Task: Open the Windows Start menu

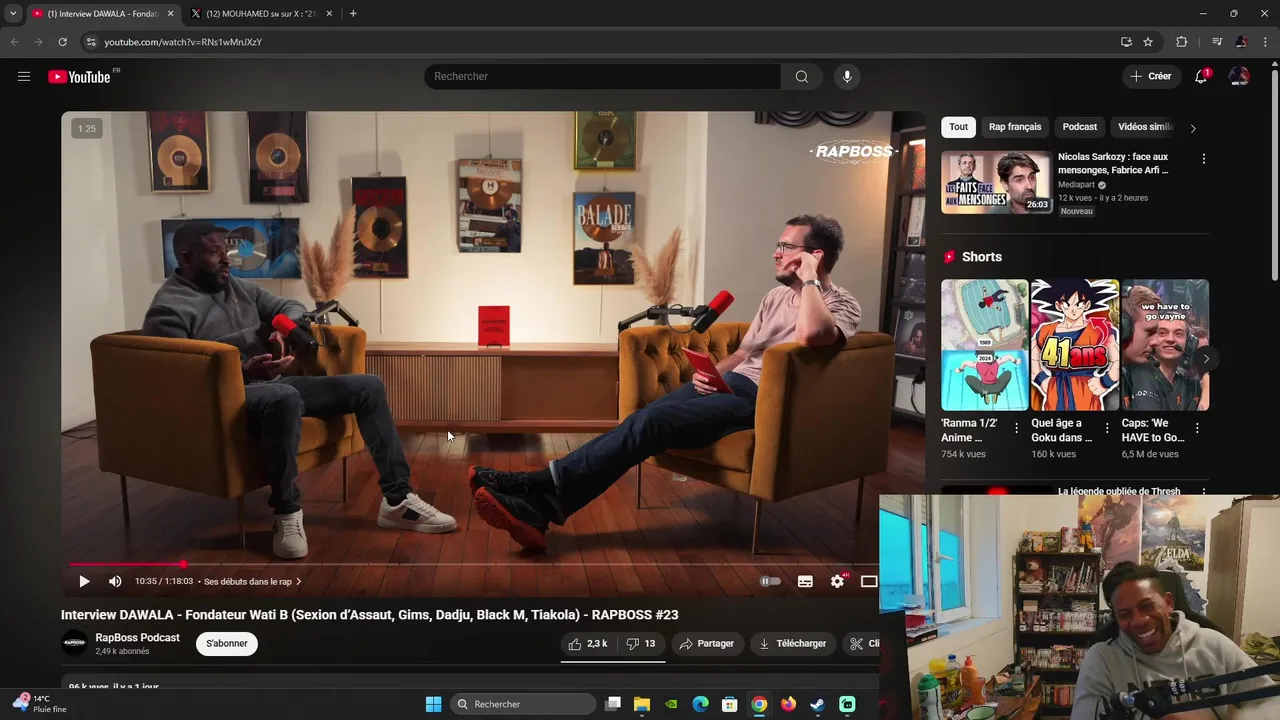Action: (433, 704)
